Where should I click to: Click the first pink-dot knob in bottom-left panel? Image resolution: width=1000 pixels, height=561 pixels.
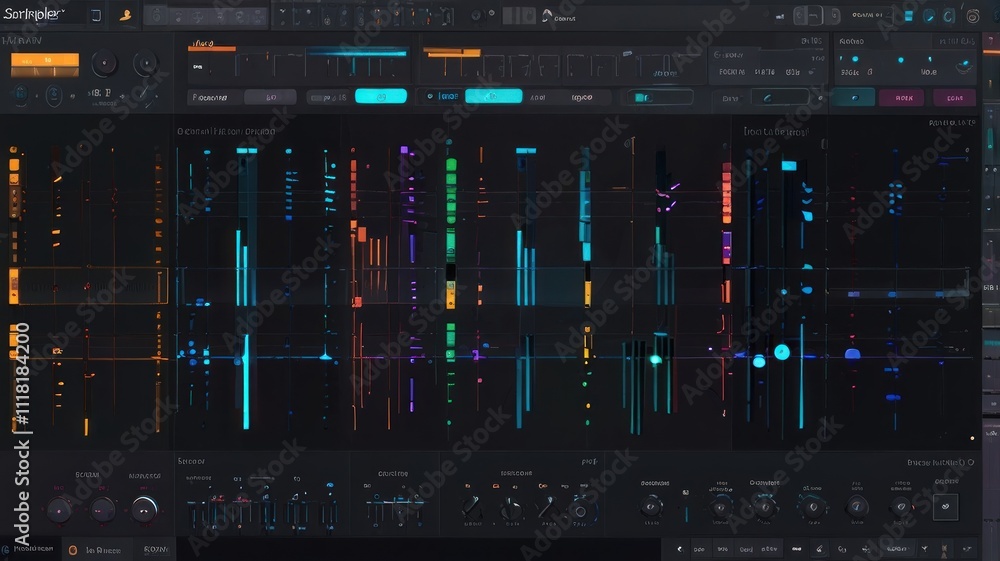coord(59,511)
